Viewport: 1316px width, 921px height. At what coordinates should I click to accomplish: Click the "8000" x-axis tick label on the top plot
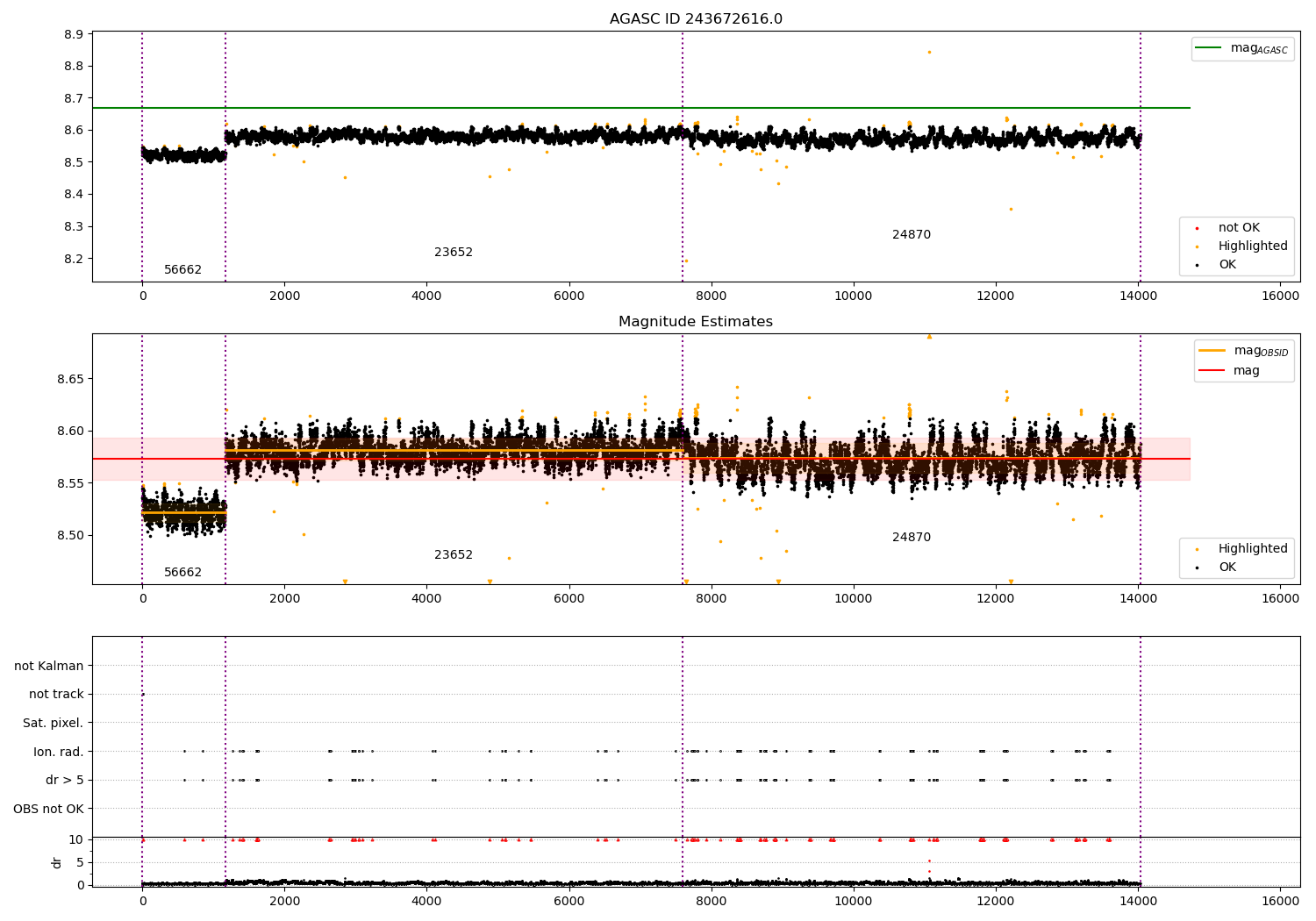pos(712,296)
